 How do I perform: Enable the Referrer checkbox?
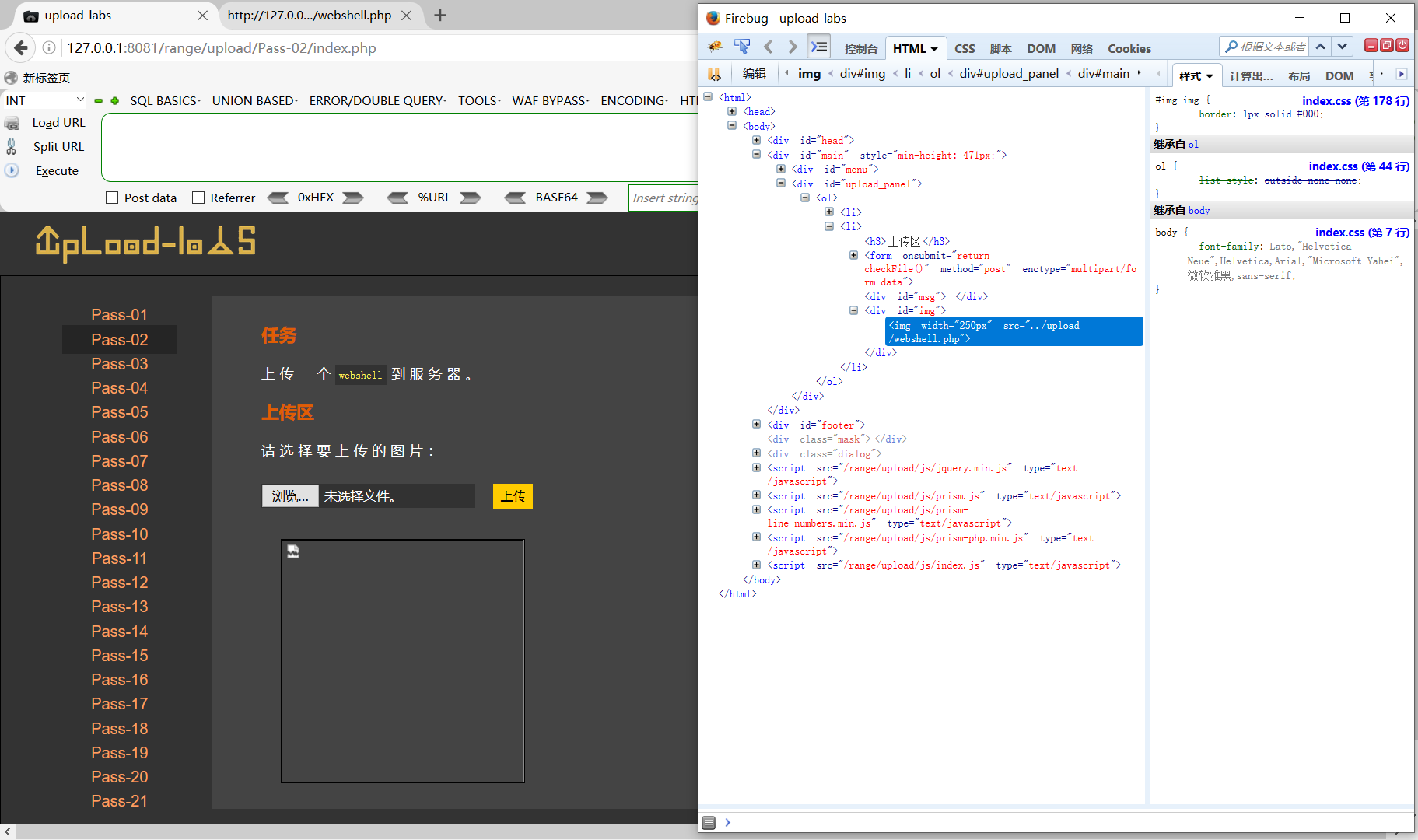pos(198,198)
